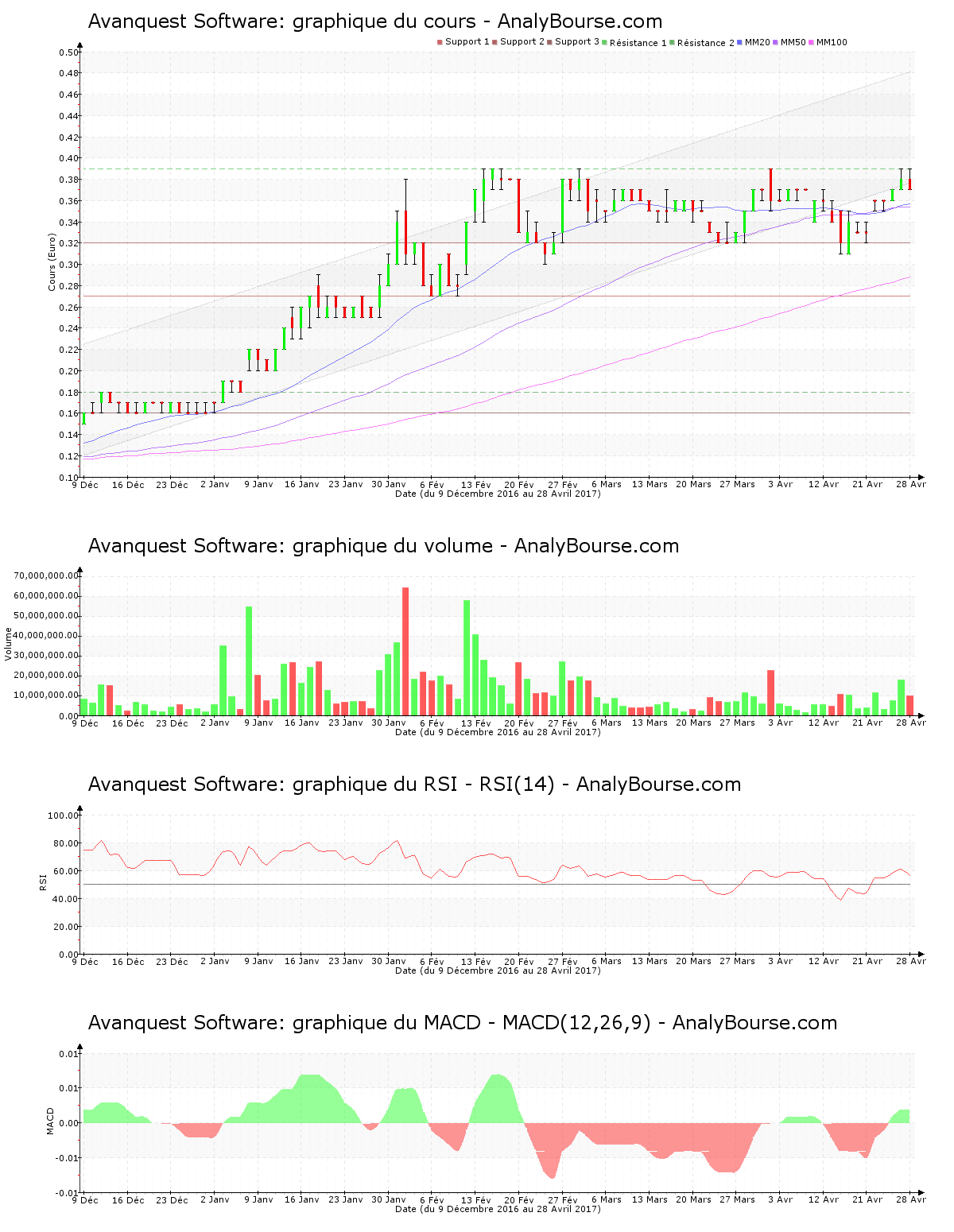Screen dimensions: 954x1232
Task: Click the '27 Mars' date tick under the MACD chart
Action: tap(737, 1200)
